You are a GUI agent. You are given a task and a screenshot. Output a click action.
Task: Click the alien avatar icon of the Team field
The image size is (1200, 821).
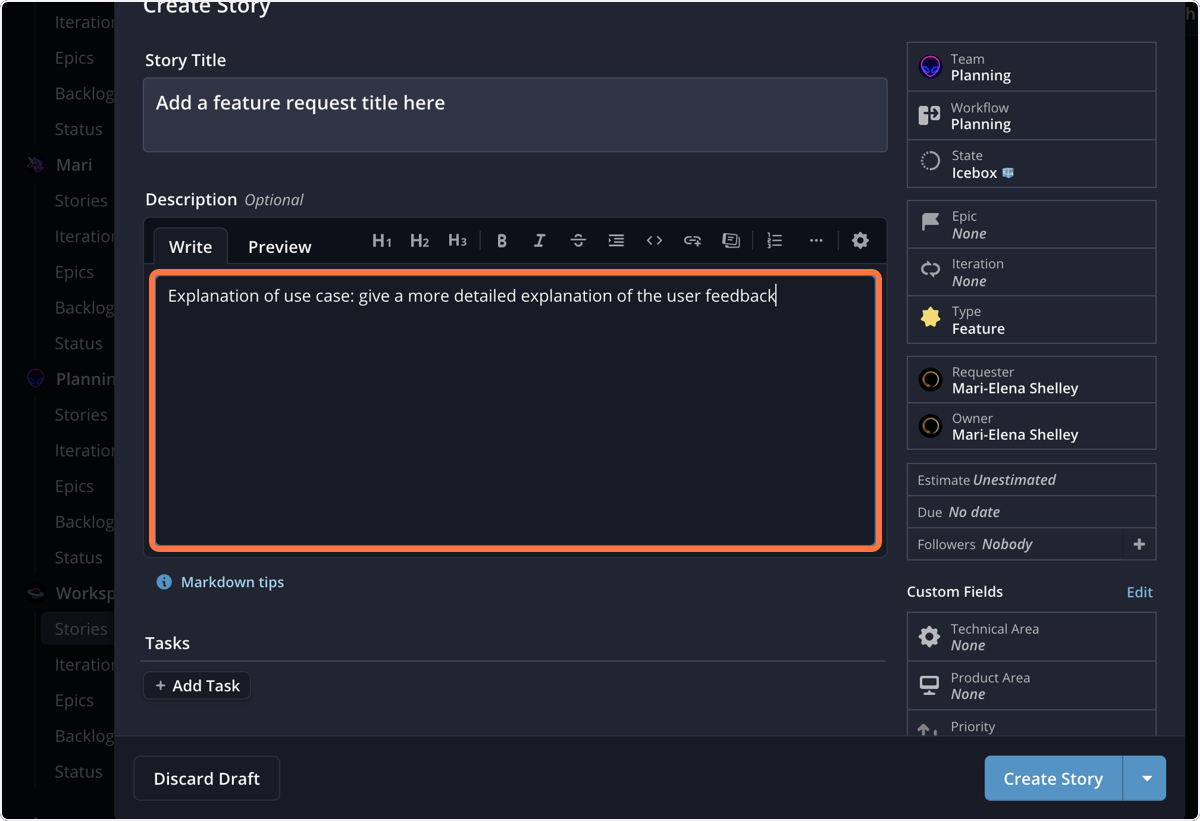point(930,67)
